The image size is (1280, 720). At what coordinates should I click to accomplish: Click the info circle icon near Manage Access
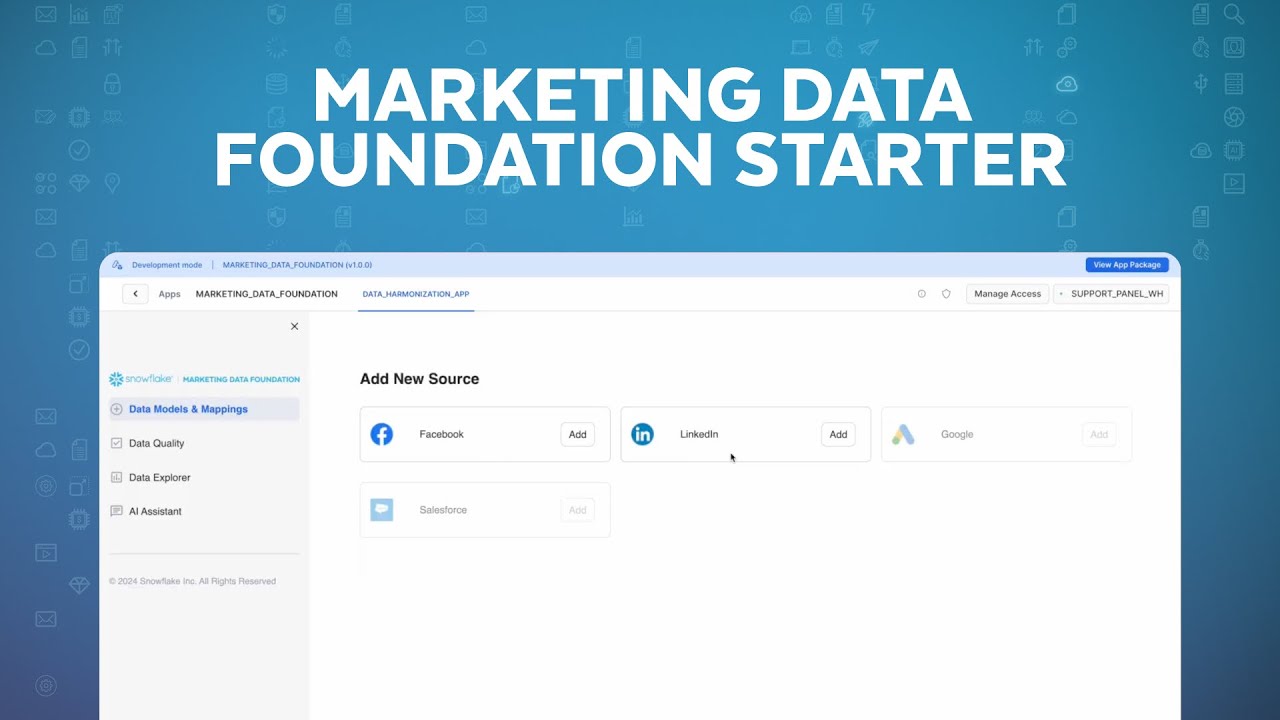[922, 294]
